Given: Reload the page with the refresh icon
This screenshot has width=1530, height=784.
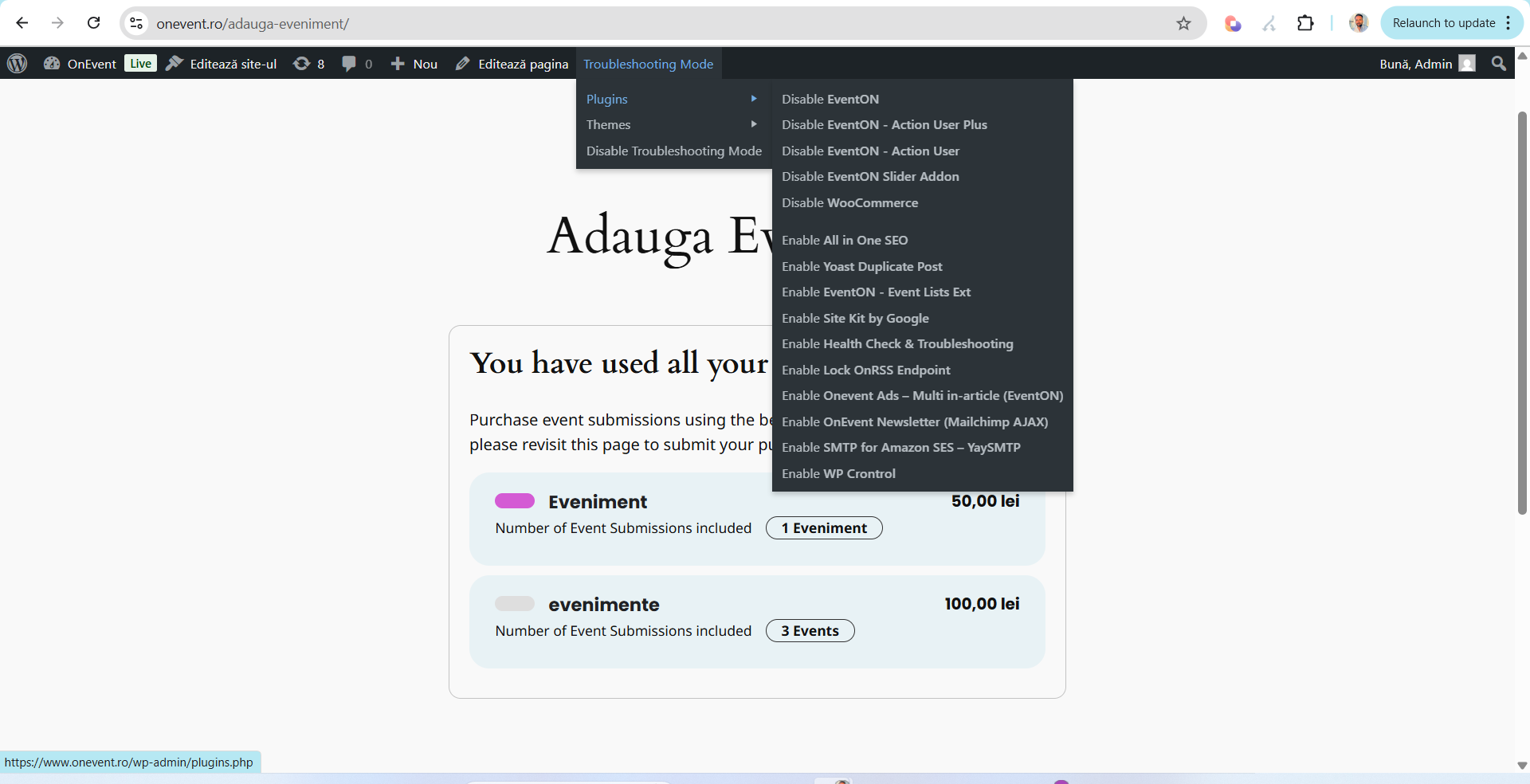Looking at the screenshot, I should pos(94,23).
